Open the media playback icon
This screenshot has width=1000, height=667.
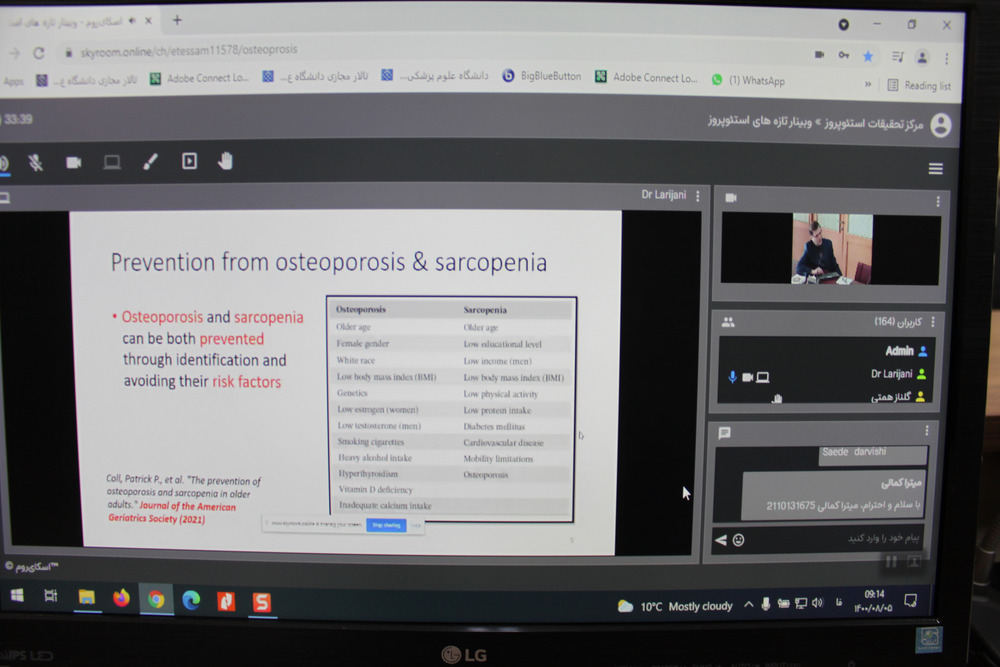[x=189, y=162]
